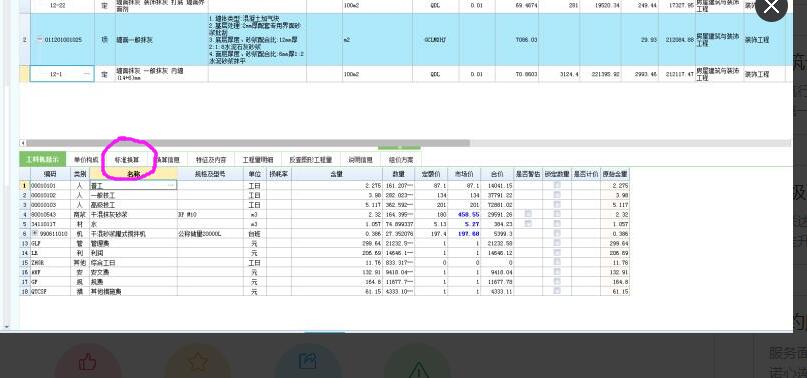Switch to the 工程量明细 tab

(x=258, y=160)
